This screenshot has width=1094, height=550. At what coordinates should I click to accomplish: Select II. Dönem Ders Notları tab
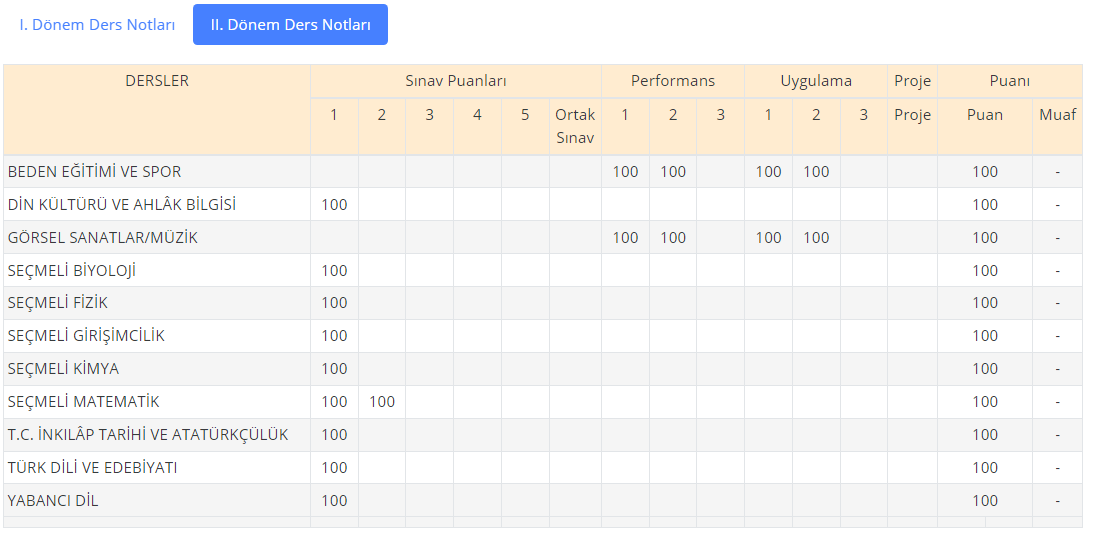[290, 24]
